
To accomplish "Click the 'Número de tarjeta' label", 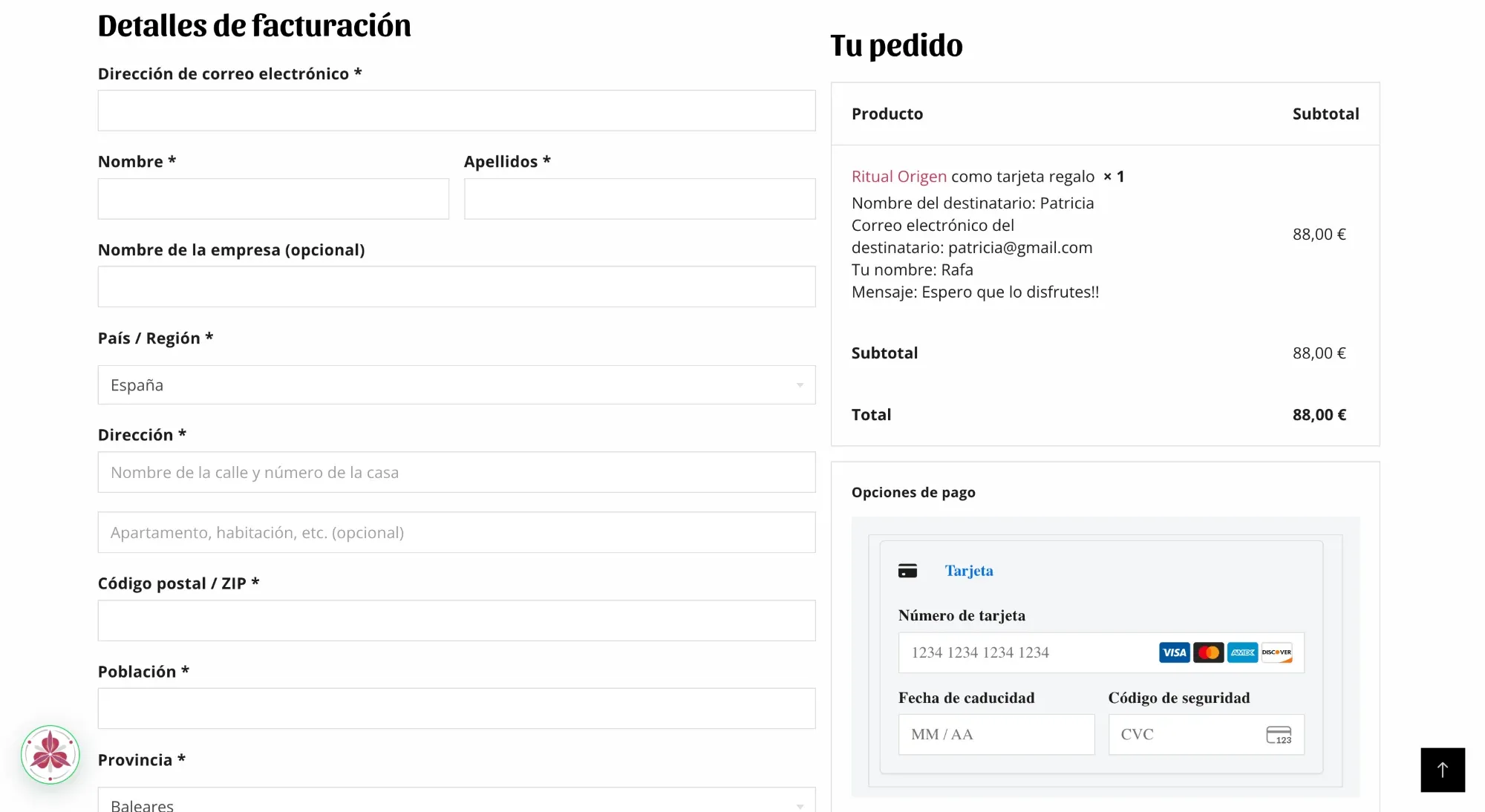I will (962, 615).
